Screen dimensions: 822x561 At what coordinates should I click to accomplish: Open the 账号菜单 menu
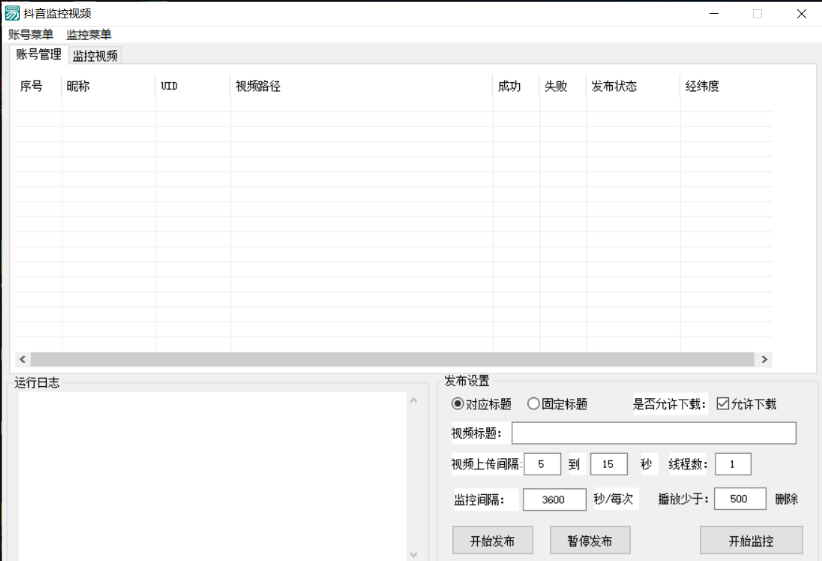30,34
